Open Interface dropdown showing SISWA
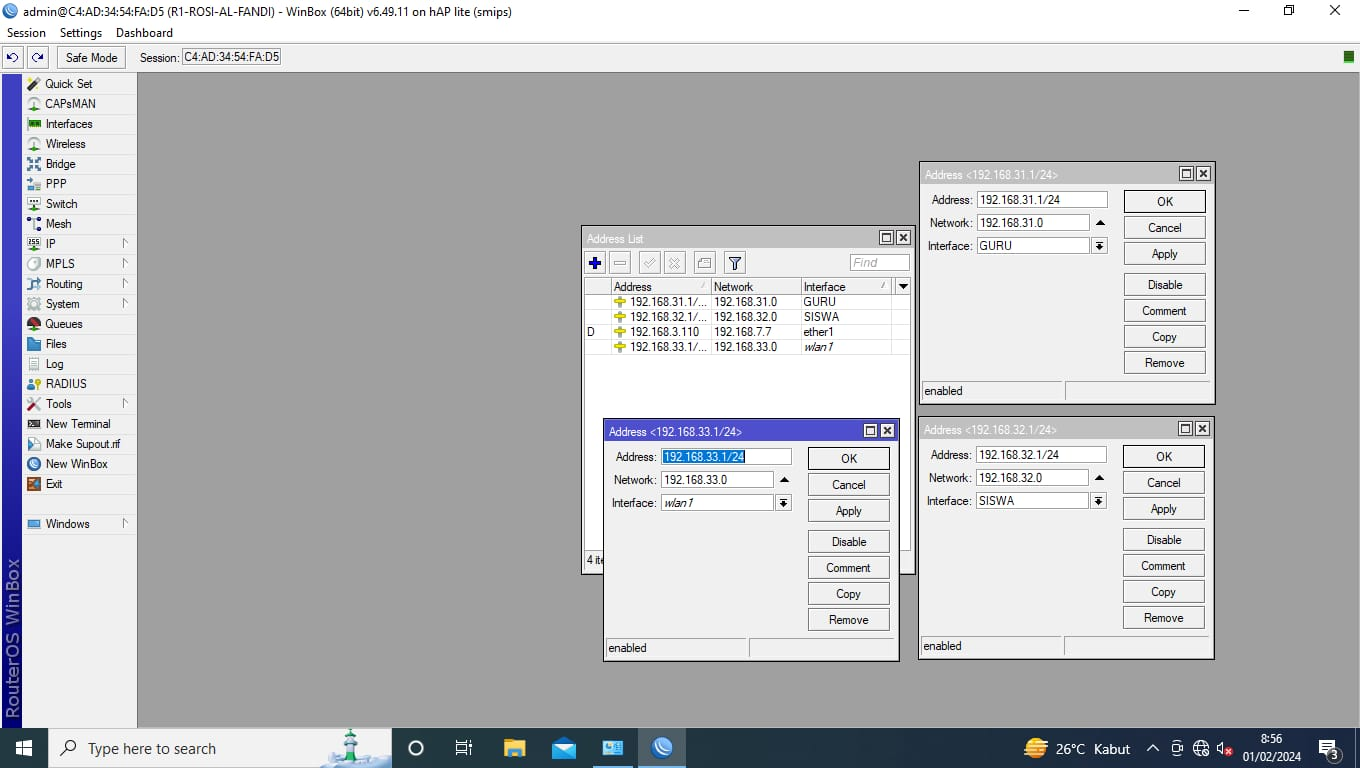The width and height of the screenshot is (1360, 768). (x=1099, y=500)
